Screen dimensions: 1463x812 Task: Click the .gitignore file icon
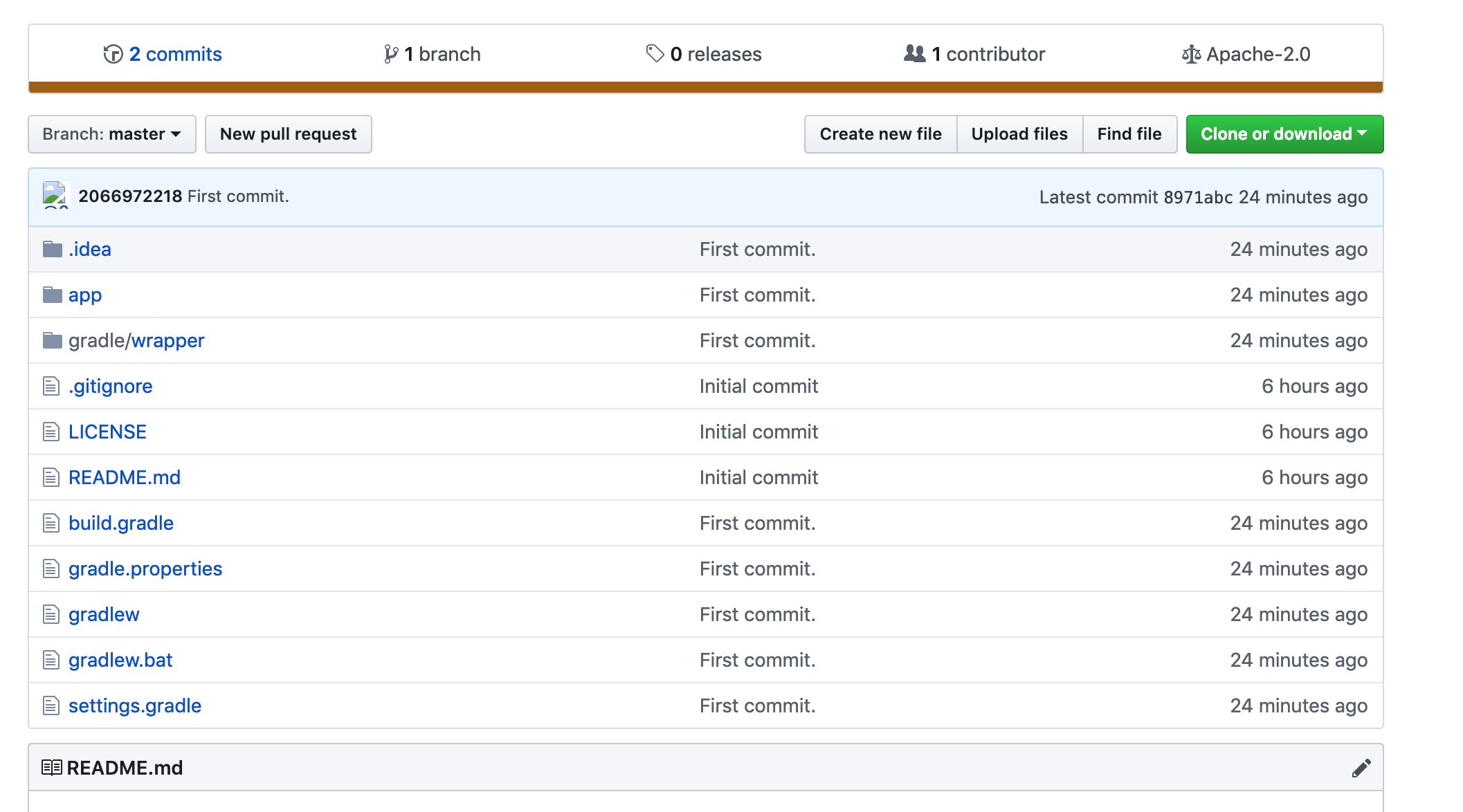(x=51, y=386)
